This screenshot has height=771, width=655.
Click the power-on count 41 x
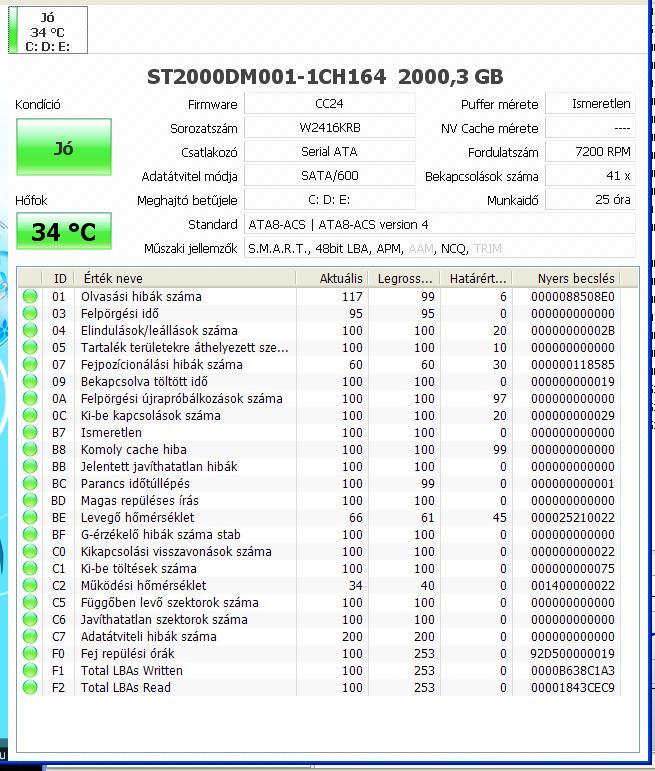click(x=591, y=176)
